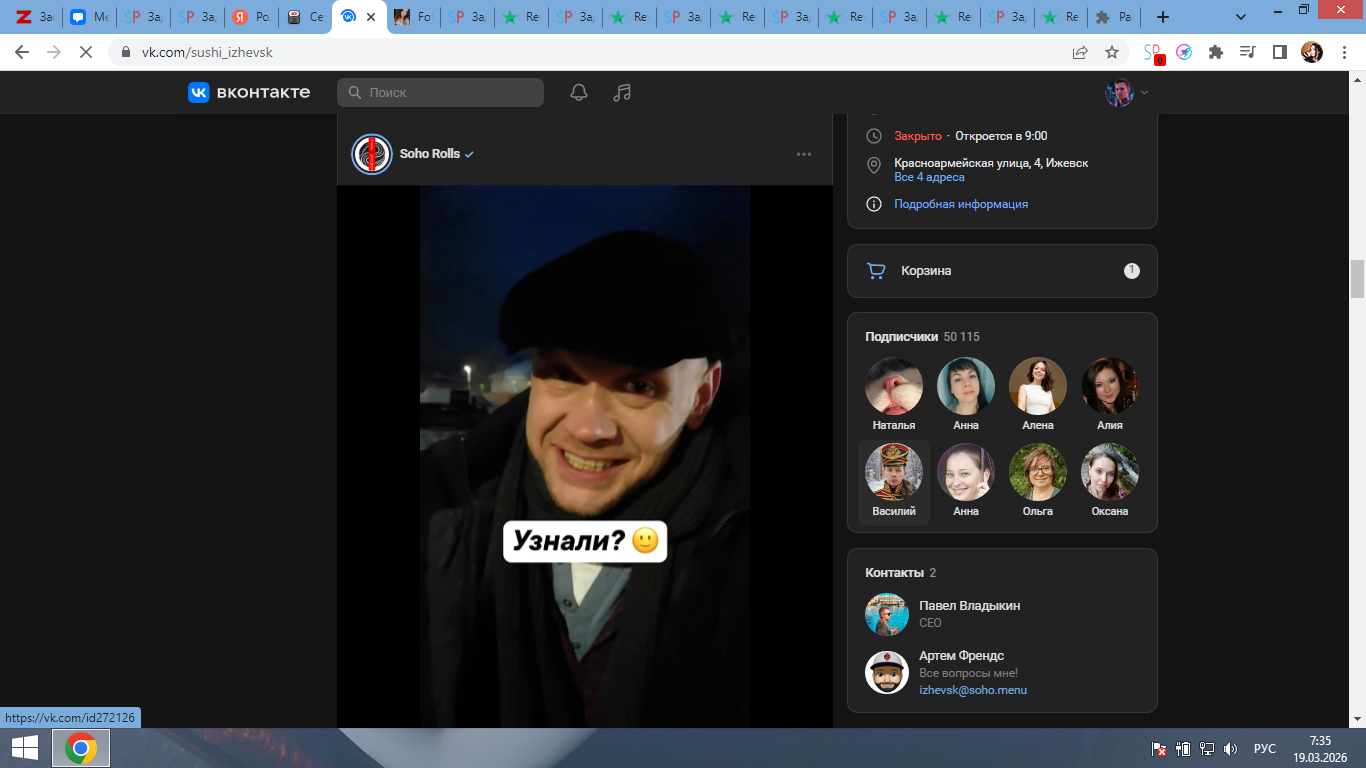This screenshot has width=1366, height=768.
Task: Expand Все 4 адреса list
Action: pos(929,177)
